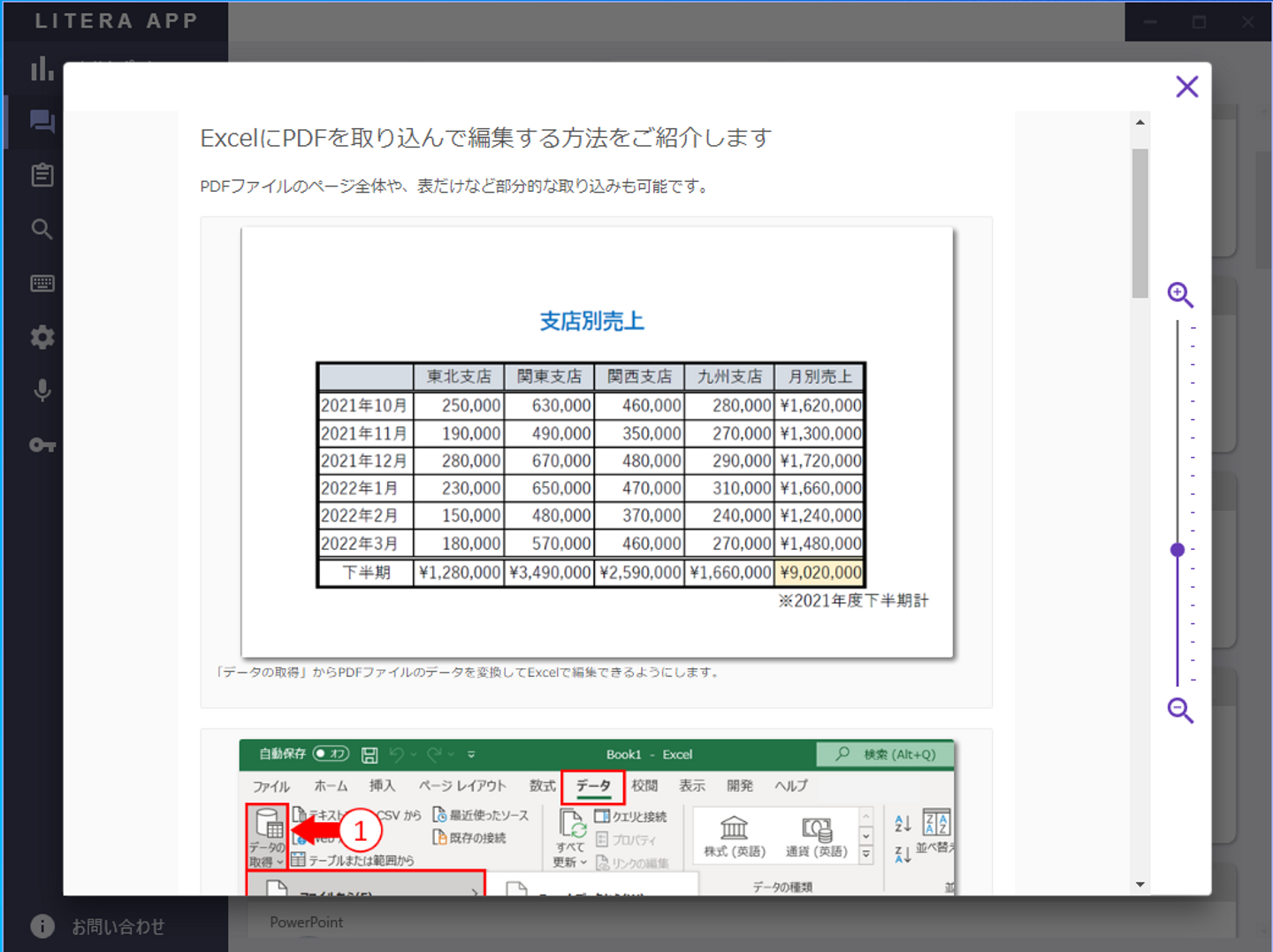1273x952 pixels.
Task: Click the ¥1,620,000 cell in the table
Action: tap(820, 406)
